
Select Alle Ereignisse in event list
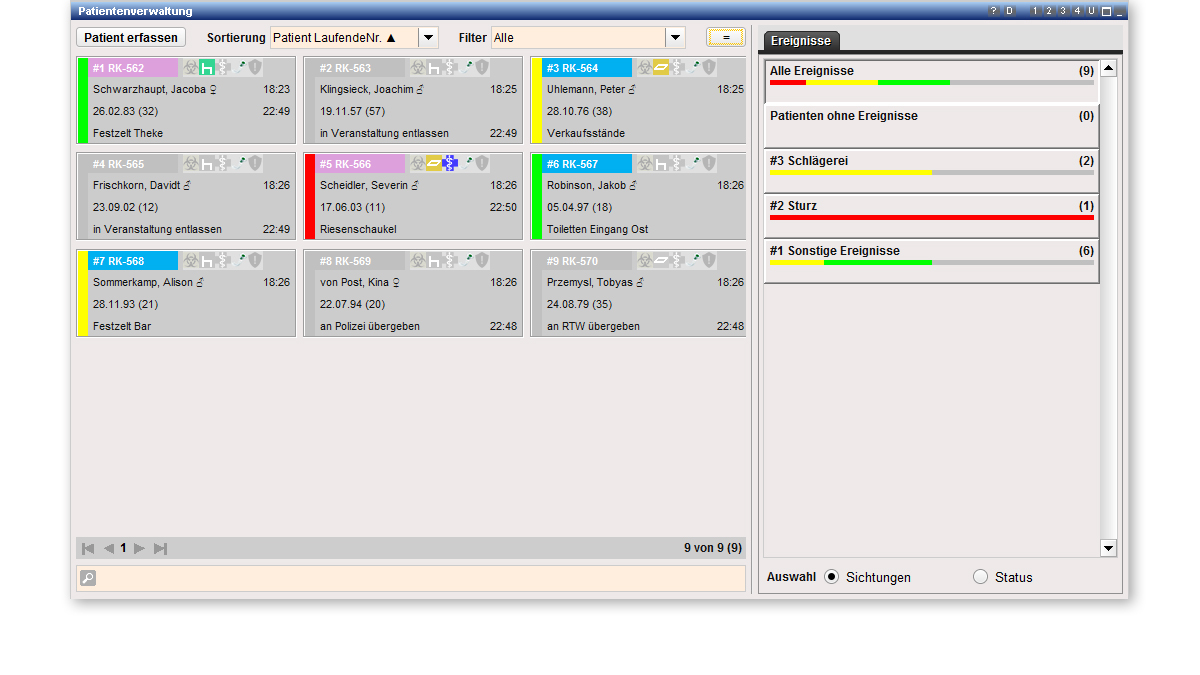pos(931,81)
